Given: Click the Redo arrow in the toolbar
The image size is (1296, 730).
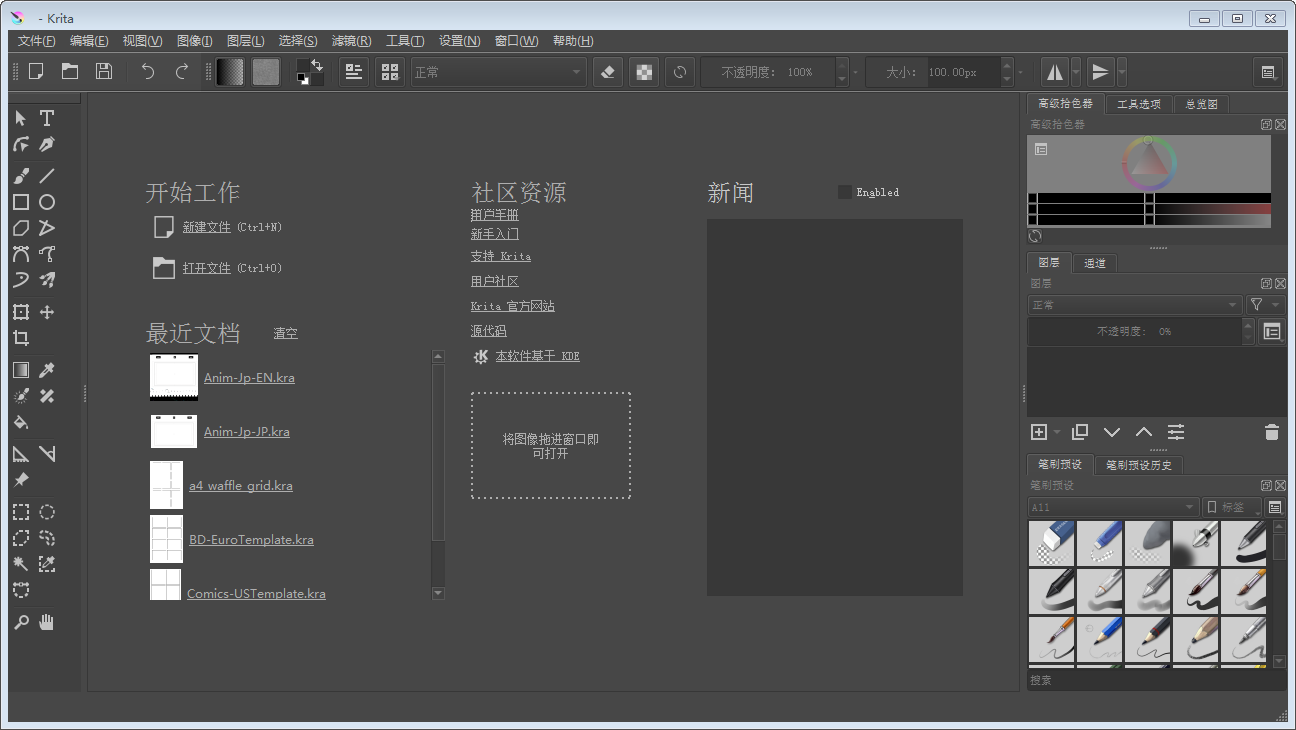Looking at the screenshot, I should click(x=181, y=71).
